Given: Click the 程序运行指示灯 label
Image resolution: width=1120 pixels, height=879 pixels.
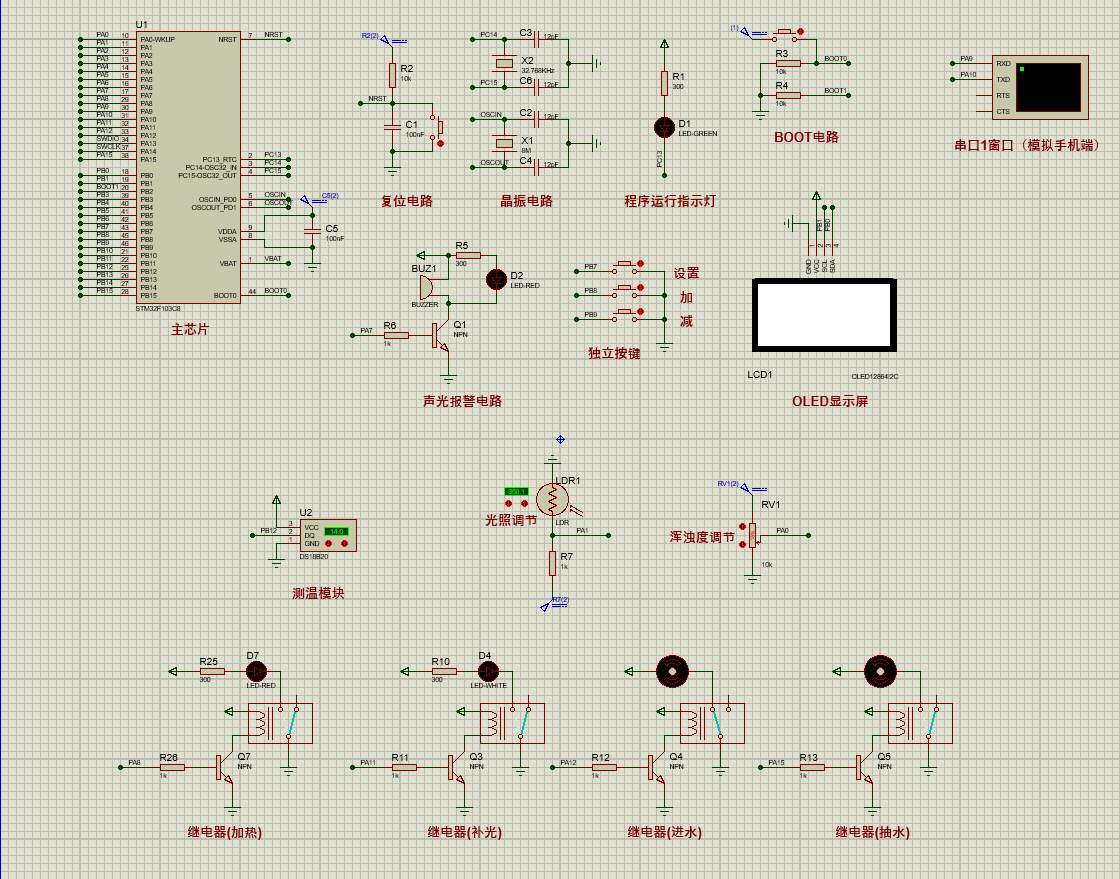Looking at the screenshot, I should pos(670,201).
